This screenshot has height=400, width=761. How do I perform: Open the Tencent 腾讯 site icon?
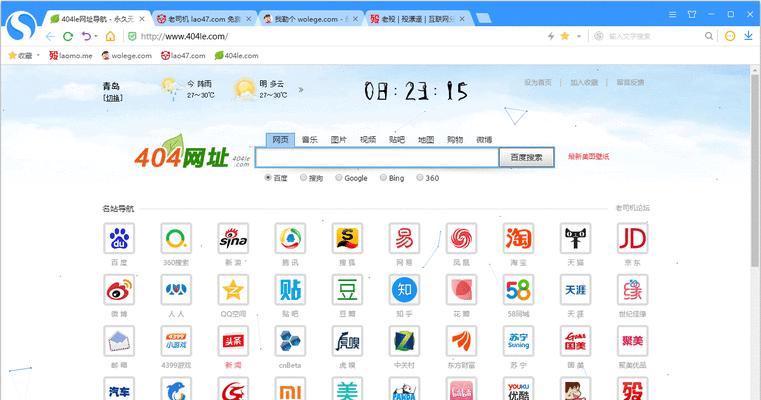(x=290, y=238)
